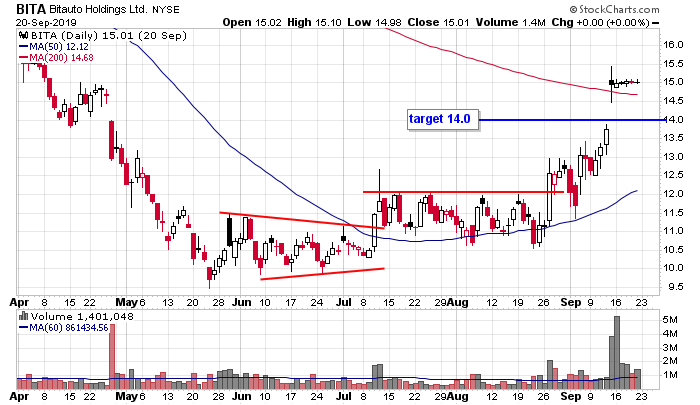Click the 29Aug date label under the price chart
This screenshot has width=700, height=405.
coord(451,302)
